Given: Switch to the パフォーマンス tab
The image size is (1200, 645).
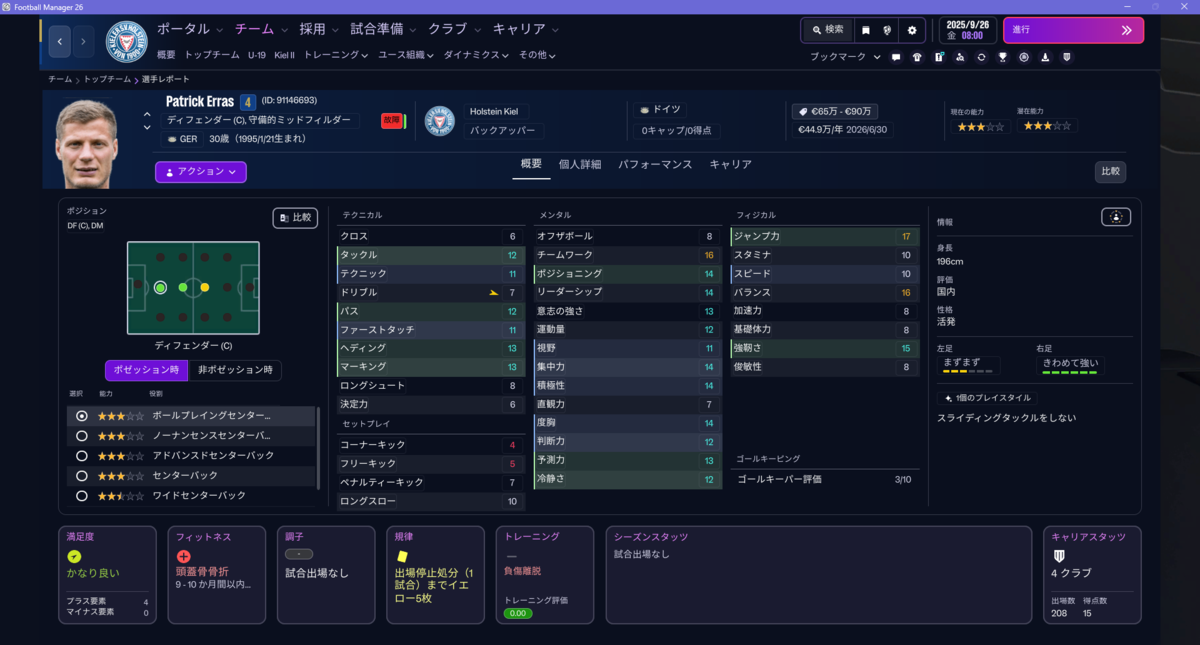Looking at the screenshot, I should click(655, 164).
